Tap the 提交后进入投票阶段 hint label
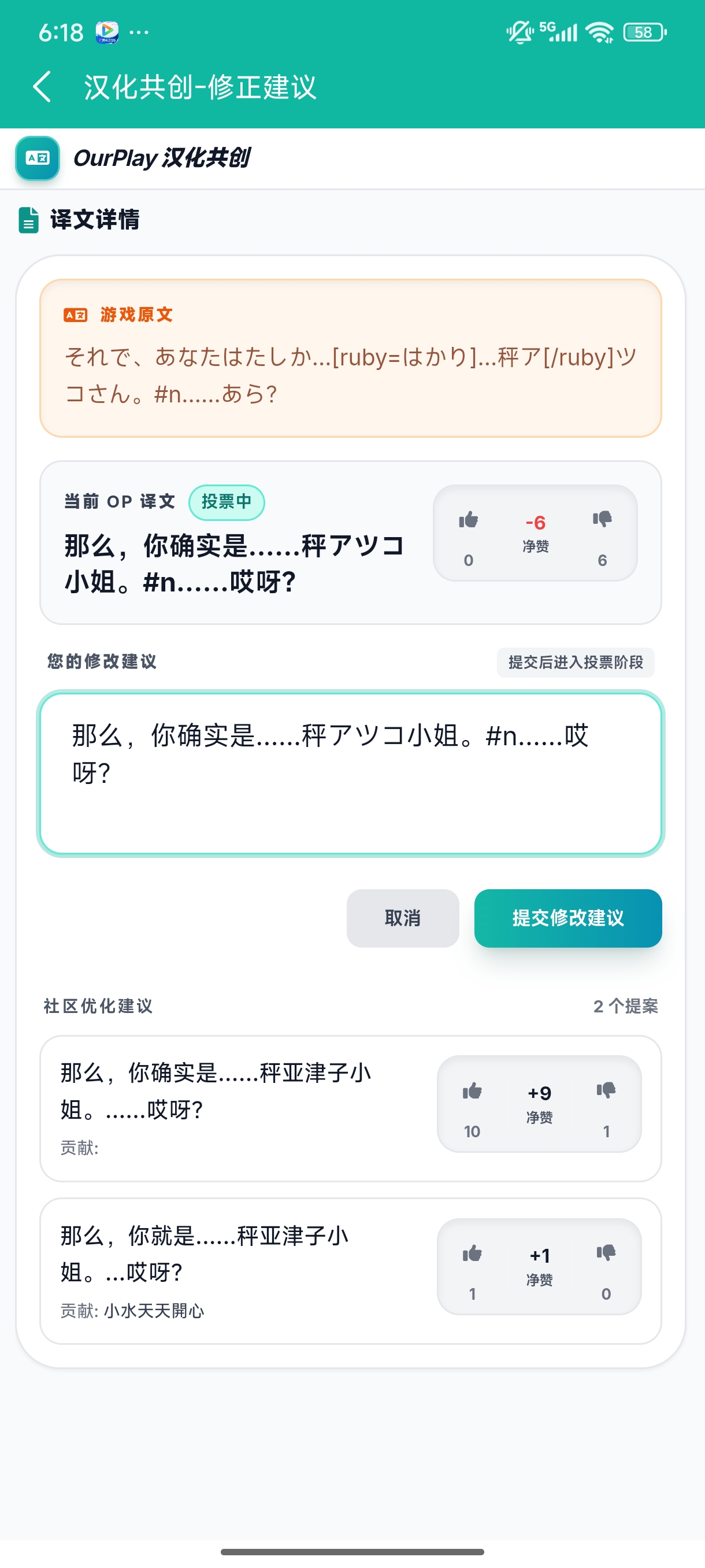This screenshot has height=1568, width=705. click(x=576, y=662)
